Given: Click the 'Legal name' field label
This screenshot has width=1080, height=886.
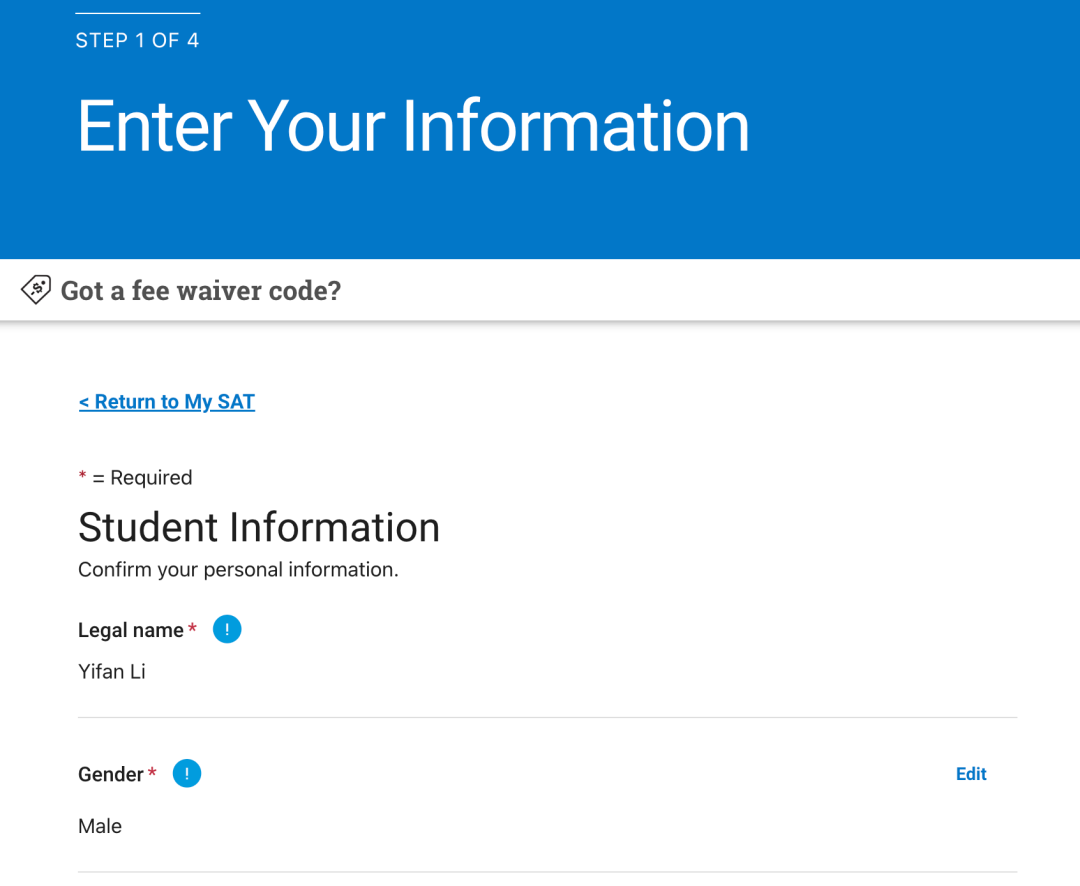Looking at the screenshot, I should [x=131, y=630].
